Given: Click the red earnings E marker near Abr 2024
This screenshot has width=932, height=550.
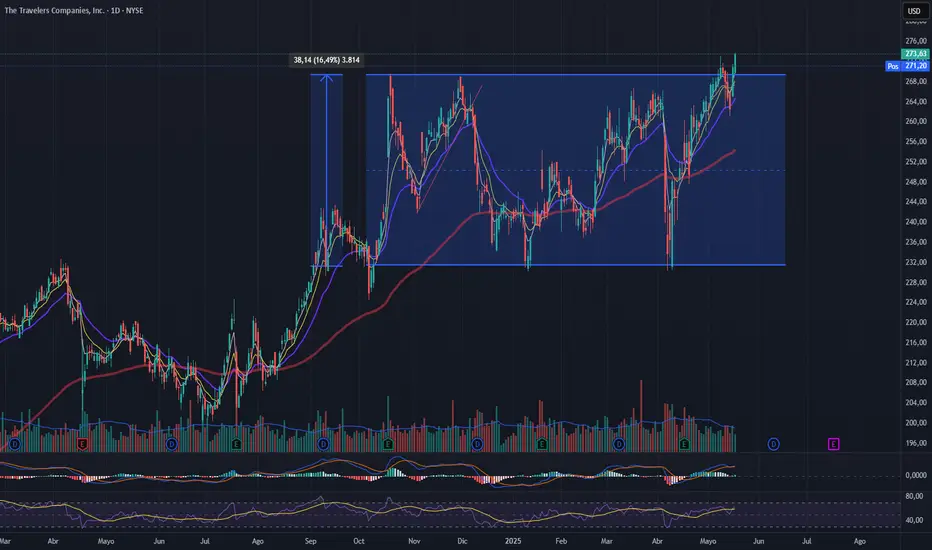Looking at the screenshot, I should pos(83,444).
